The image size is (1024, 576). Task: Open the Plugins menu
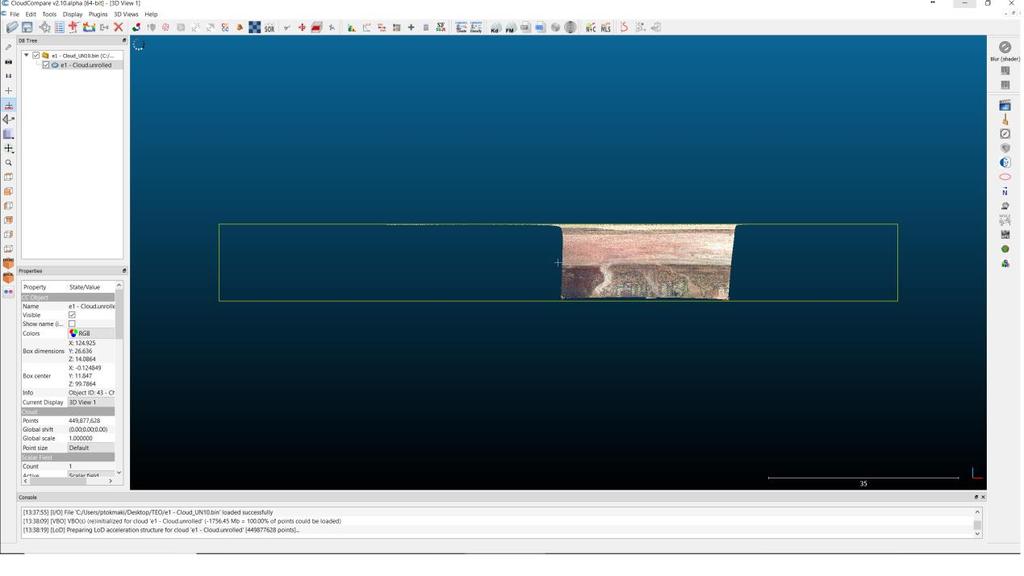click(x=98, y=14)
